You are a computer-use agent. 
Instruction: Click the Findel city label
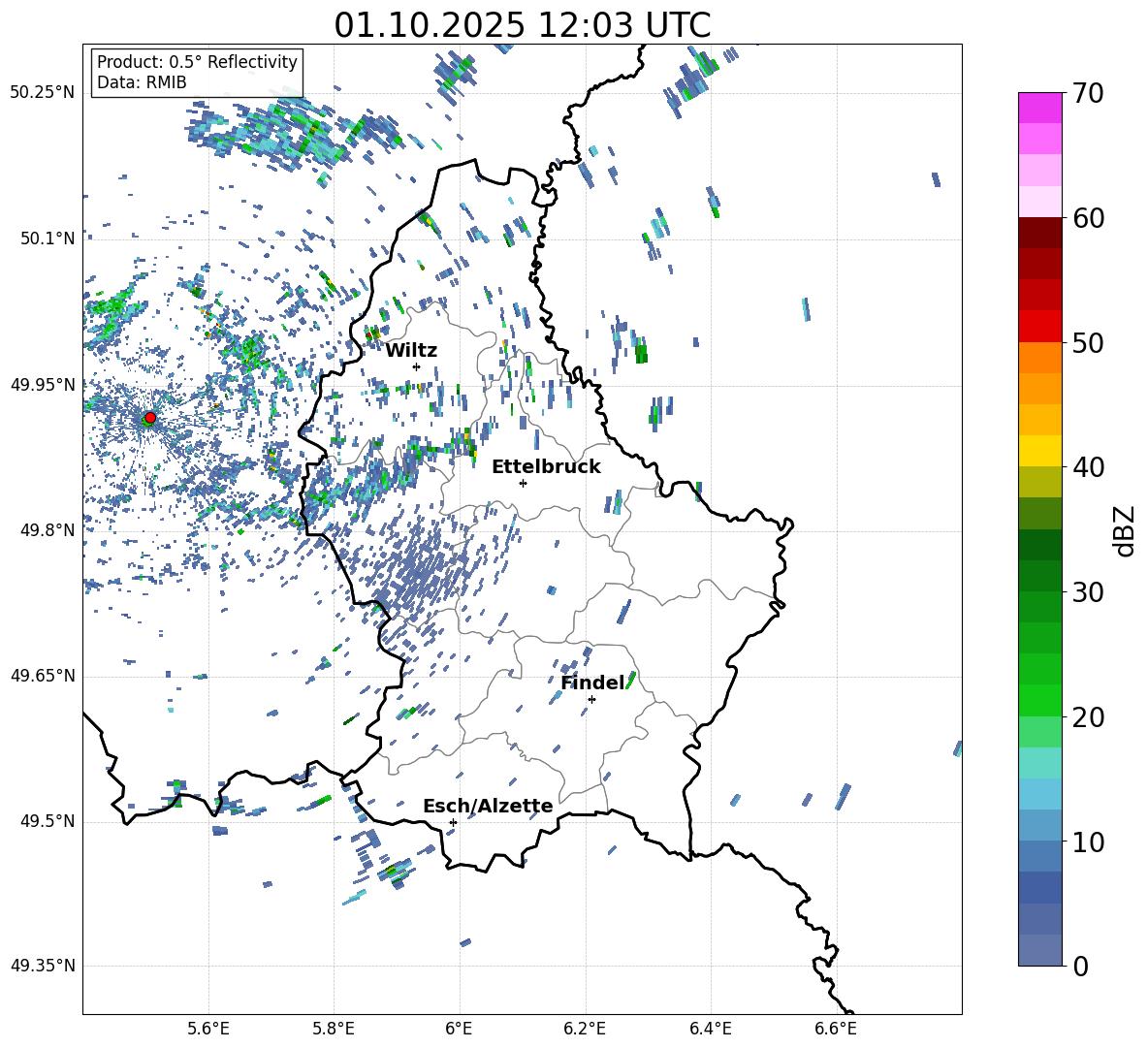click(593, 683)
